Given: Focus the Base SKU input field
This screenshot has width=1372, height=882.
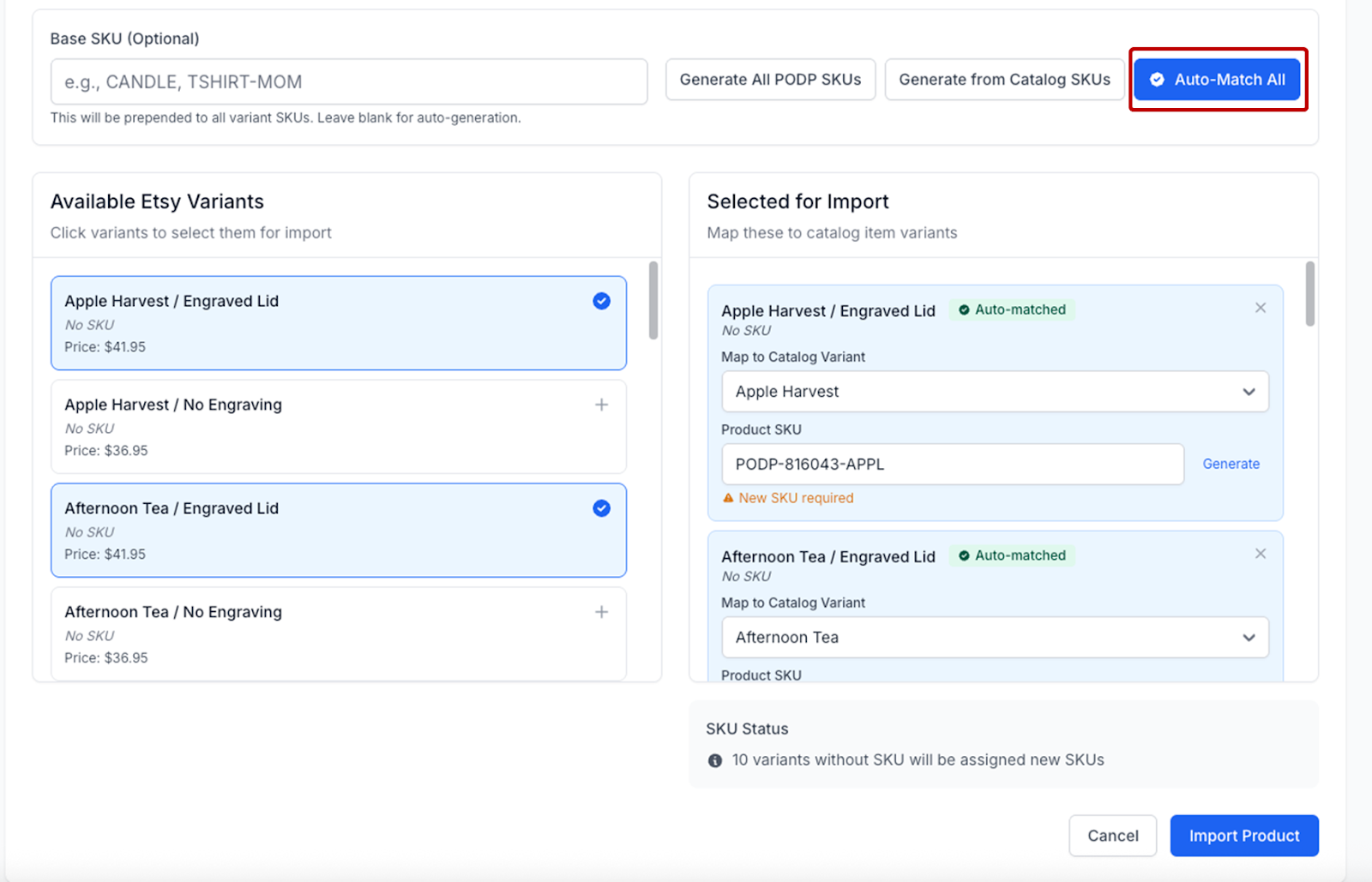Looking at the screenshot, I should tap(348, 81).
